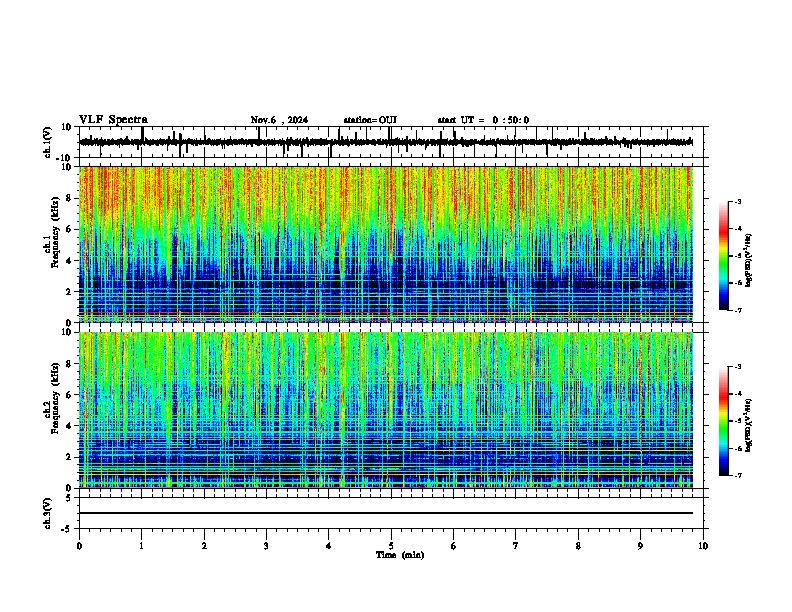Click the ch.1 colorbar units label
This screenshot has height=612, width=792.
(x=749, y=261)
